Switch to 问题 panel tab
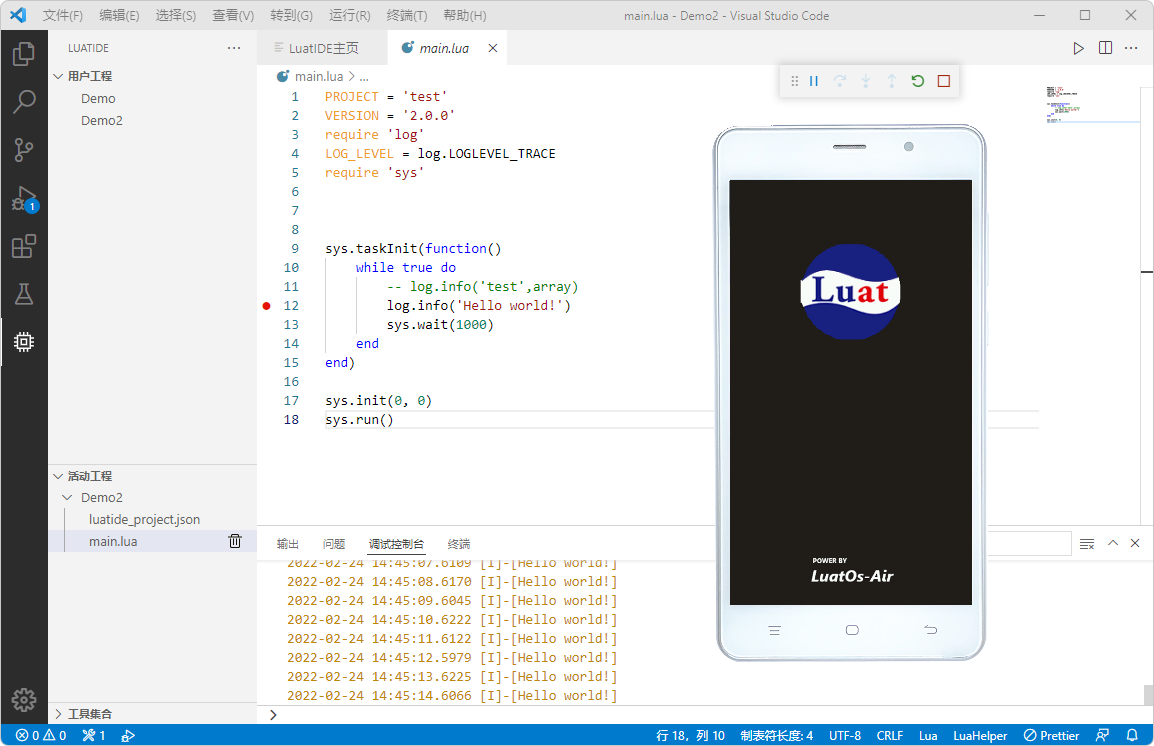The width and height of the screenshot is (1154, 746). [333, 544]
